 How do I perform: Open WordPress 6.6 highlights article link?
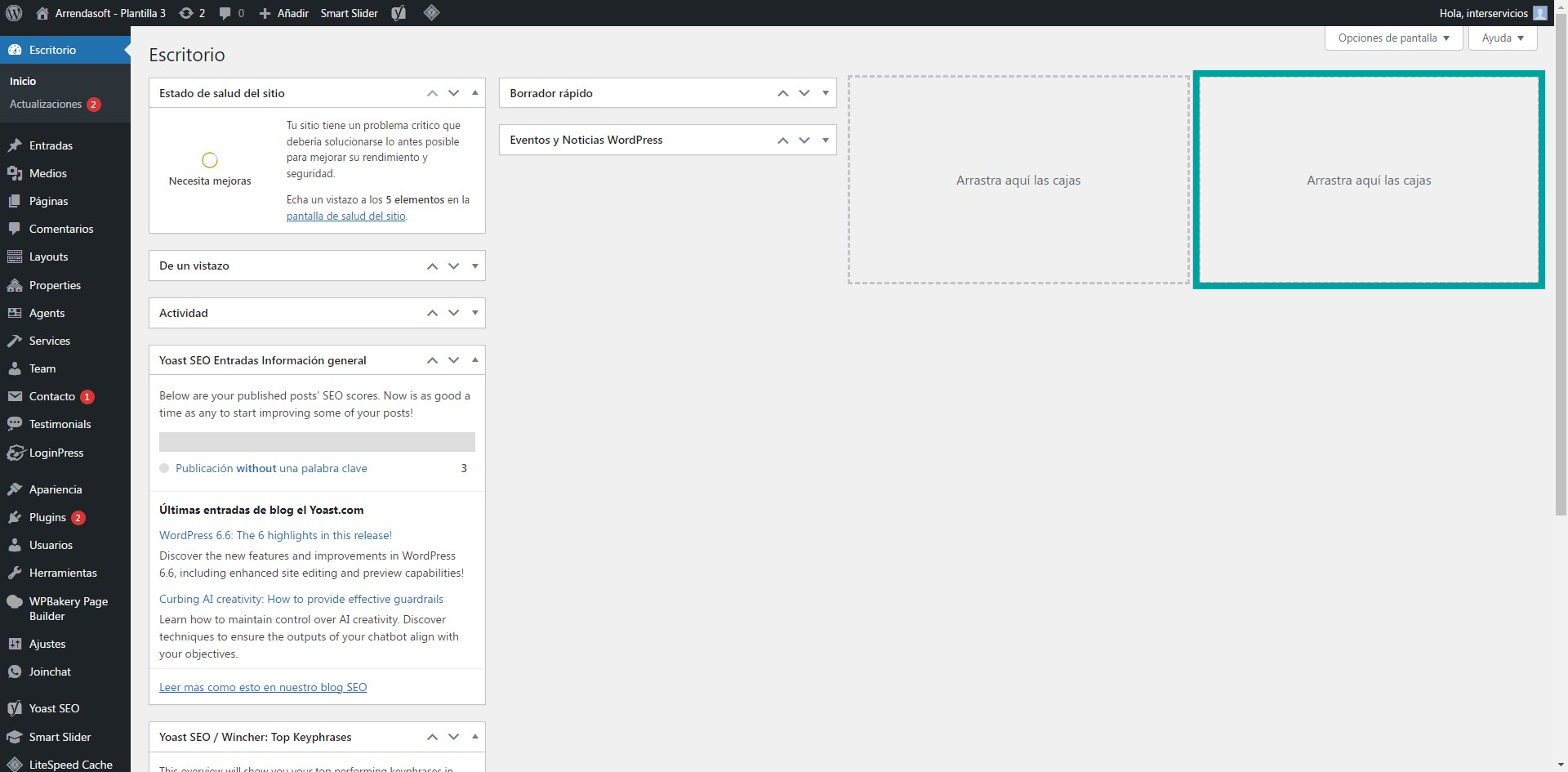point(275,535)
